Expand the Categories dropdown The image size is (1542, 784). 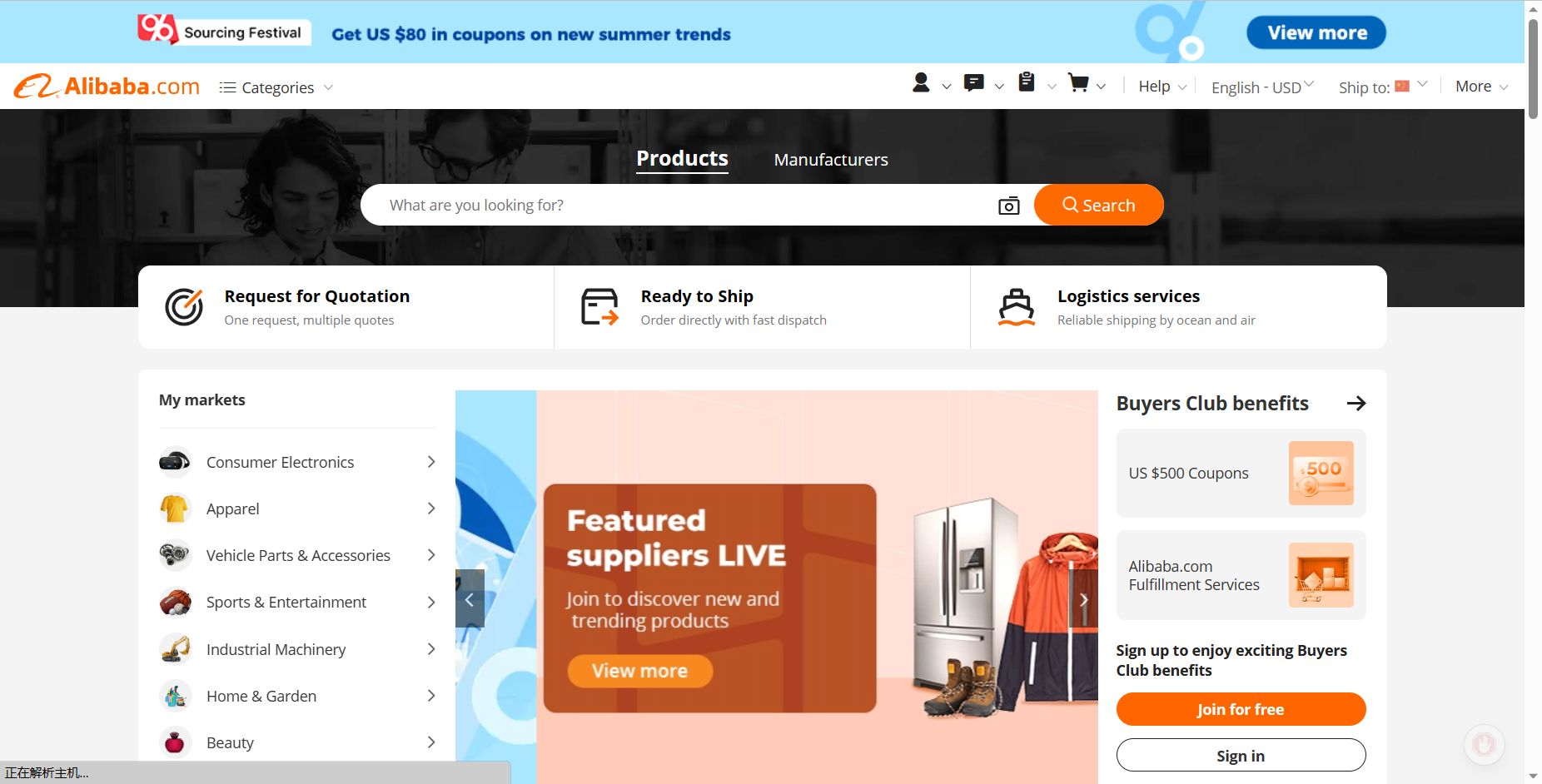pyautogui.click(x=276, y=87)
